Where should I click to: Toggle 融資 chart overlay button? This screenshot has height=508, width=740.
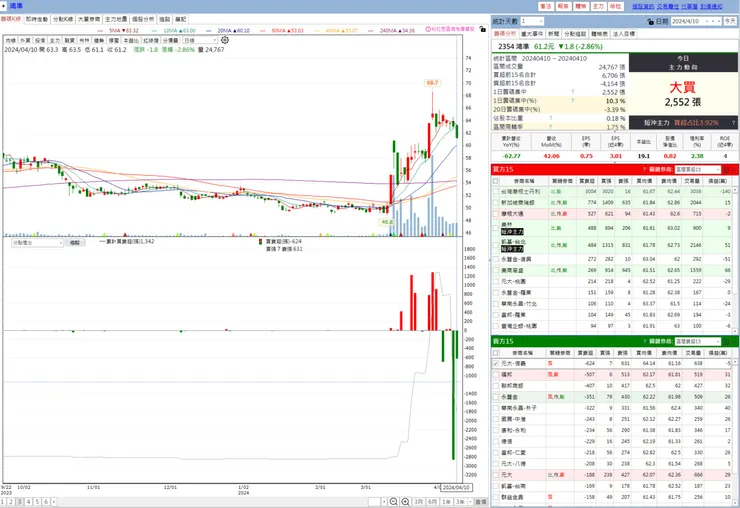pos(69,41)
